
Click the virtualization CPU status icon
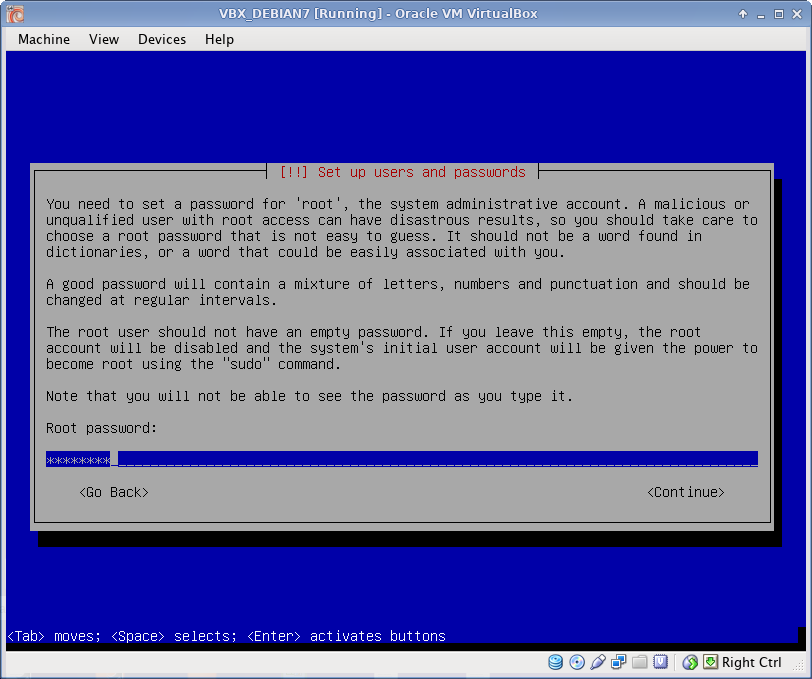pos(660,662)
